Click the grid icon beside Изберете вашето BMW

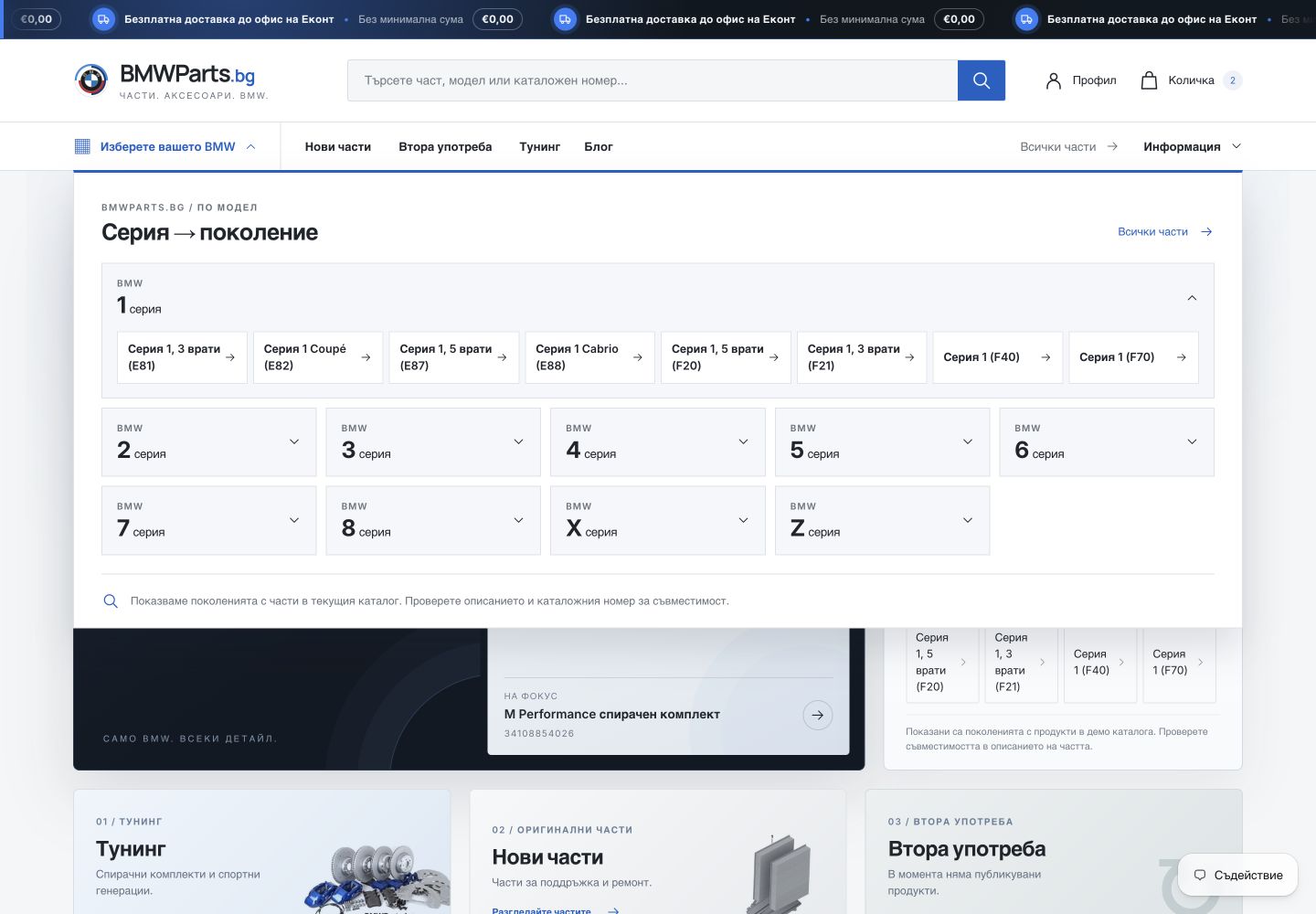click(x=82, y=146)
